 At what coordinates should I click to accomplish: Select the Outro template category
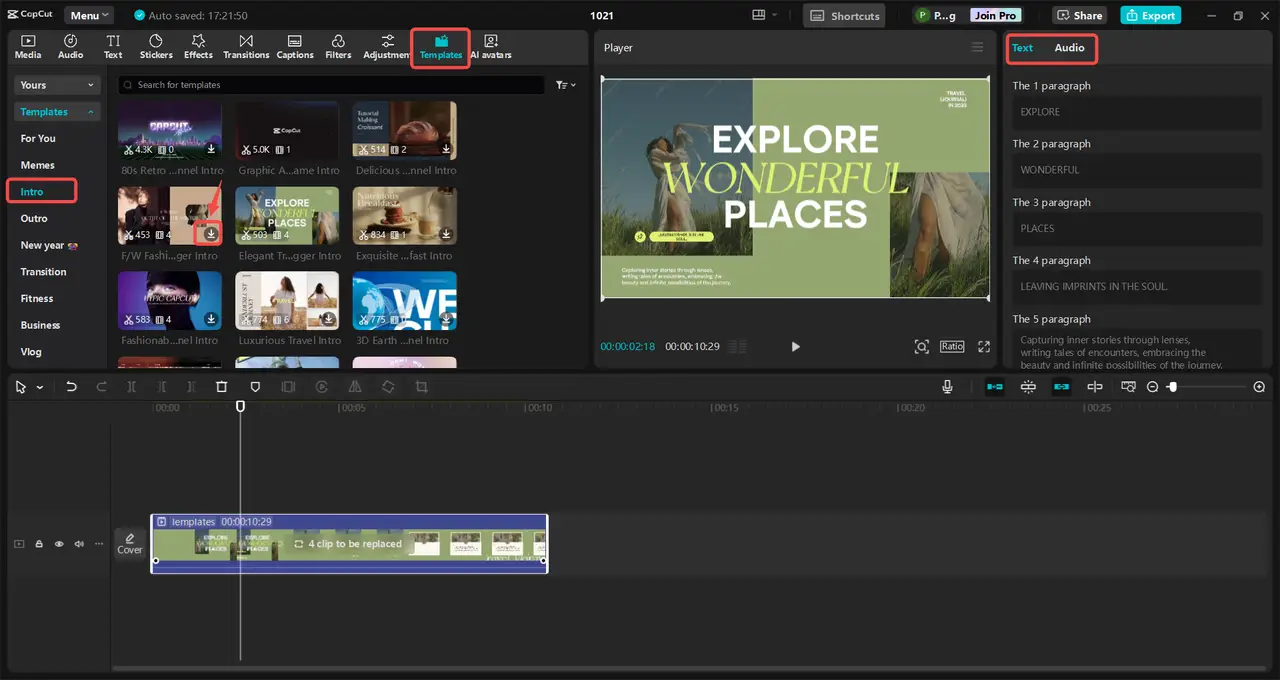click(x=34, y=218)
